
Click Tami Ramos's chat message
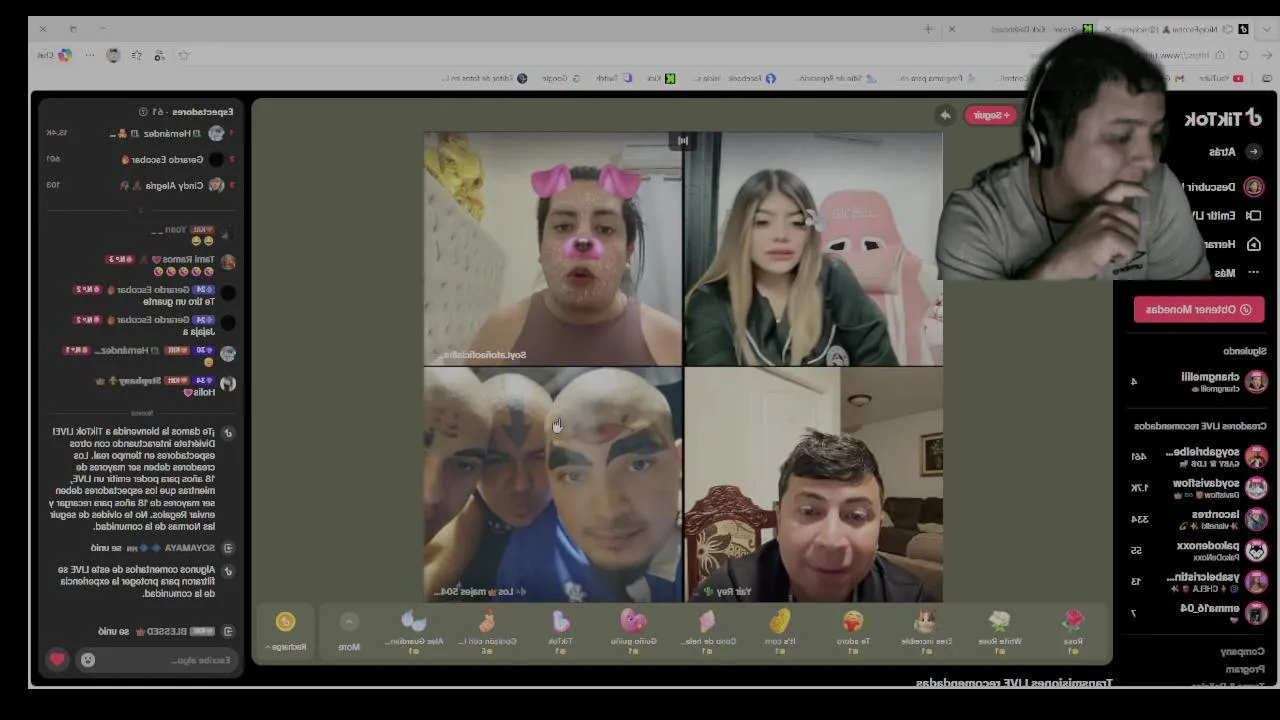pos(170,265)
